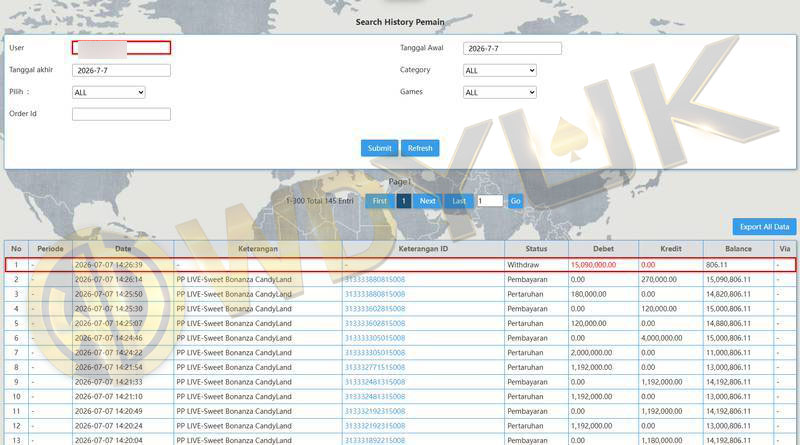Click the Refresh button
800x445 pixels.
tap(420, 148)
